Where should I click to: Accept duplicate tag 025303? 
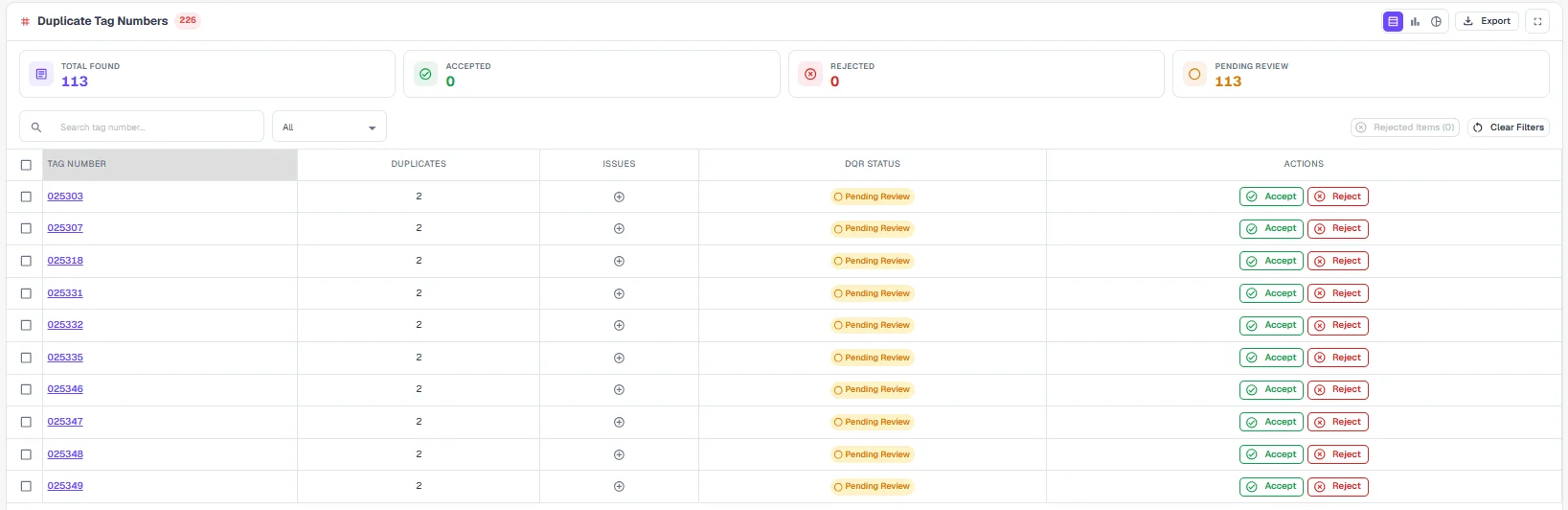1271,197
